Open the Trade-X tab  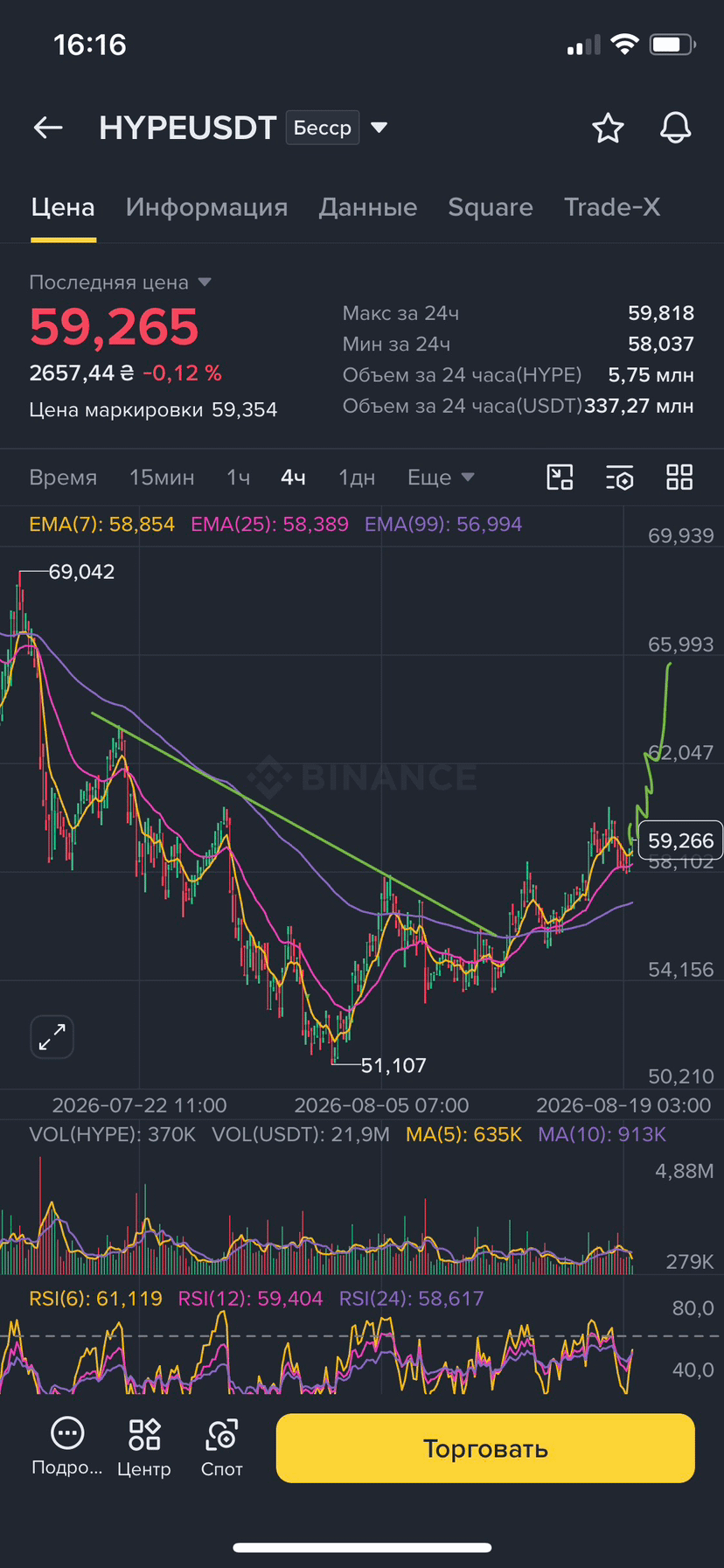(x=612, y=207)
